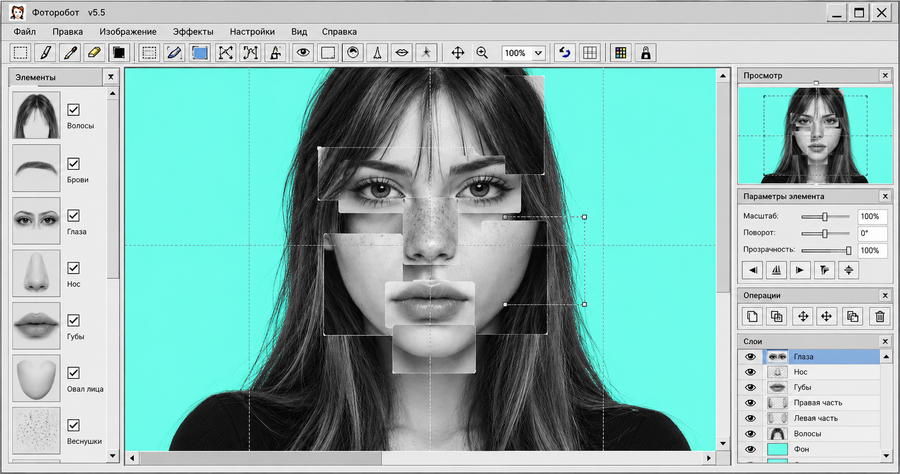Select the rectangular marquee selection tool
Image resolution: width=900 pixels, height=474 pixels.
click(20, 53)
